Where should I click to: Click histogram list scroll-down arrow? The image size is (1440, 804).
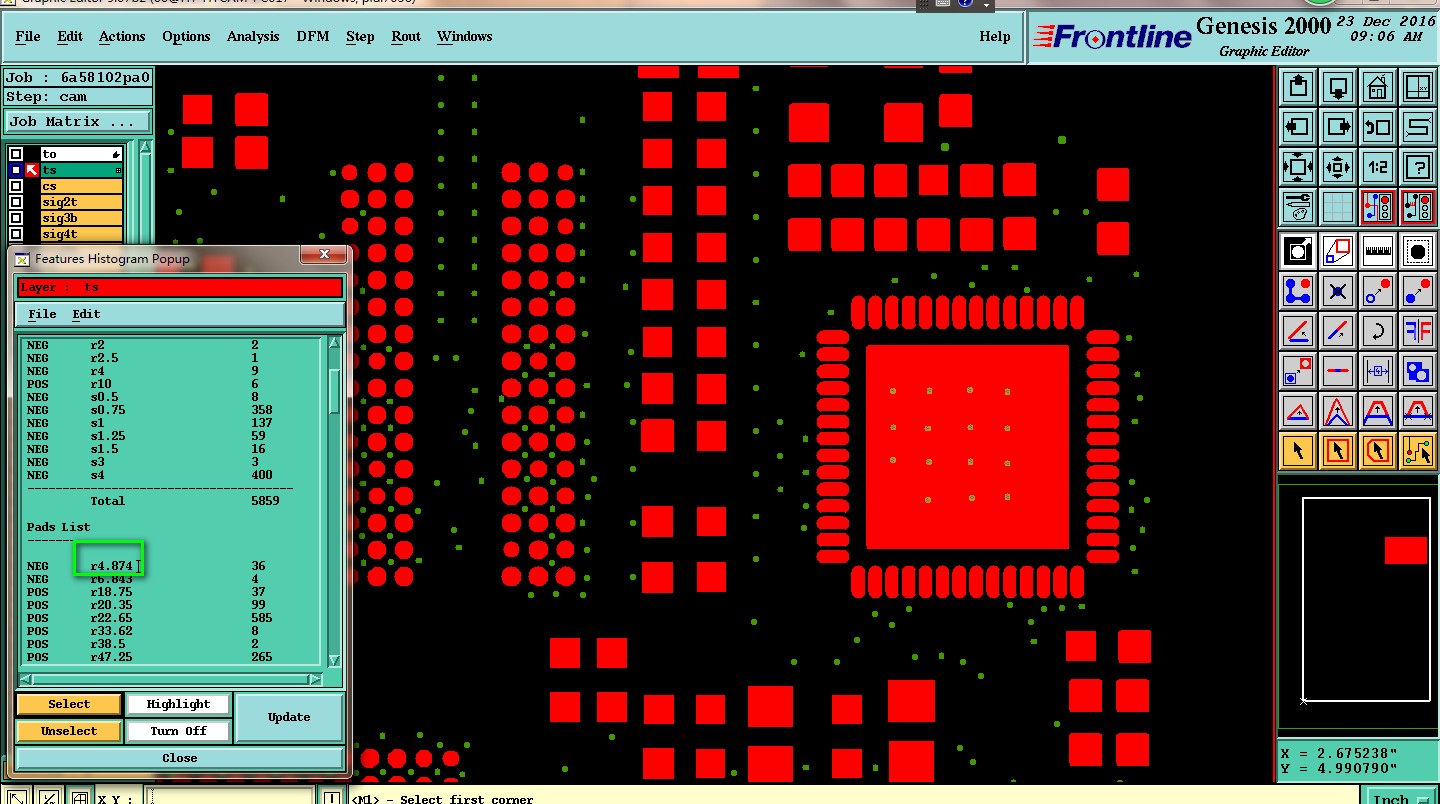pyautogui.click(x=335, y=661)
